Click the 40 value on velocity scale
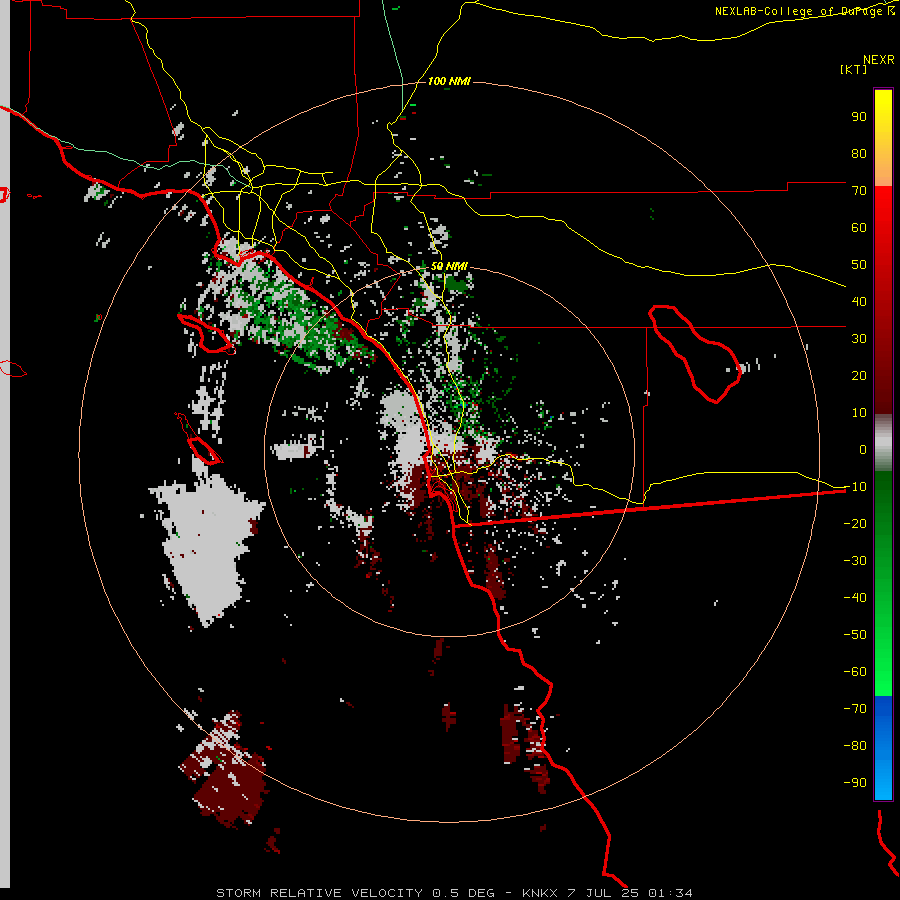The image size is (900, 900). click(x=859, y=301)
